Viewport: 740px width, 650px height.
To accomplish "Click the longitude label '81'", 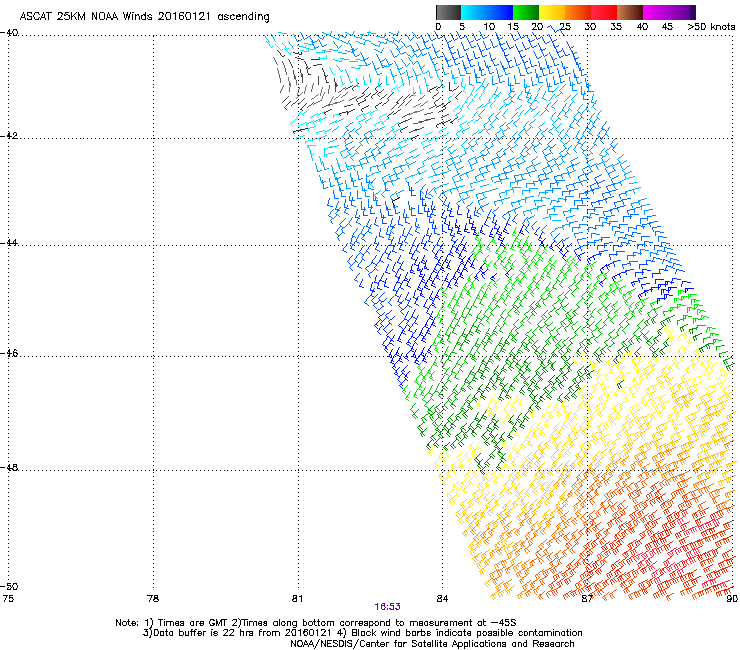I will (x=297, y=599).
